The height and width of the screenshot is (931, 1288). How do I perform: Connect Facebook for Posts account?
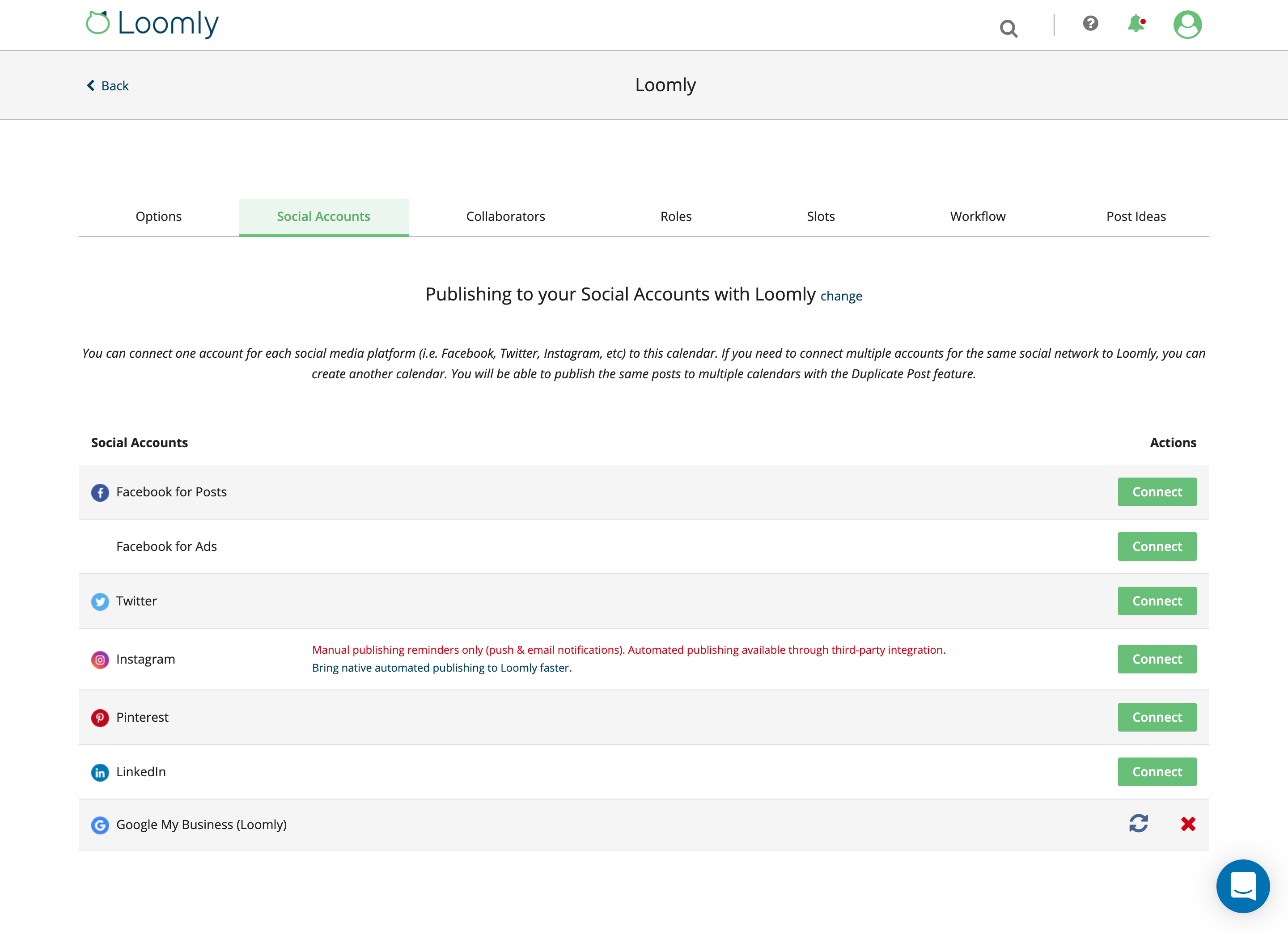click(x=1157, y=491)
